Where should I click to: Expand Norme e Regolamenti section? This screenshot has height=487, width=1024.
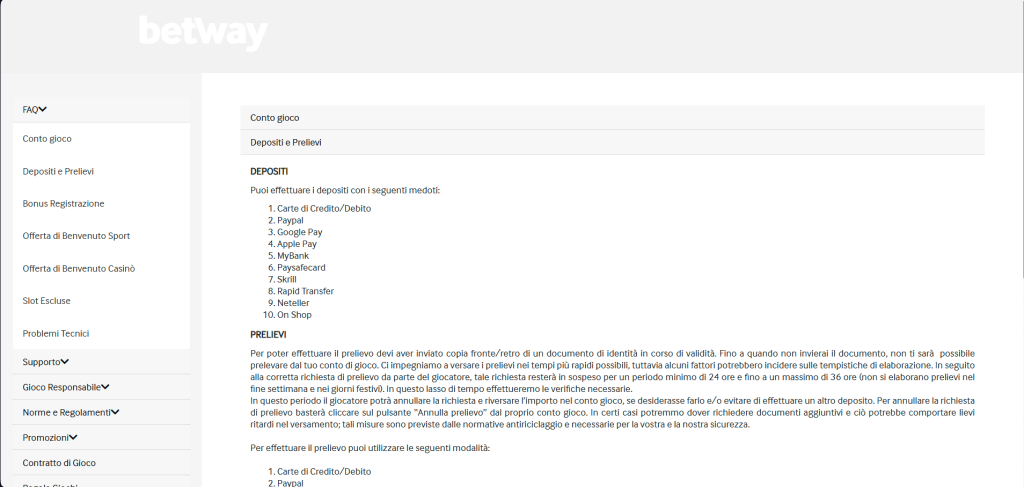tap(70, 411)
